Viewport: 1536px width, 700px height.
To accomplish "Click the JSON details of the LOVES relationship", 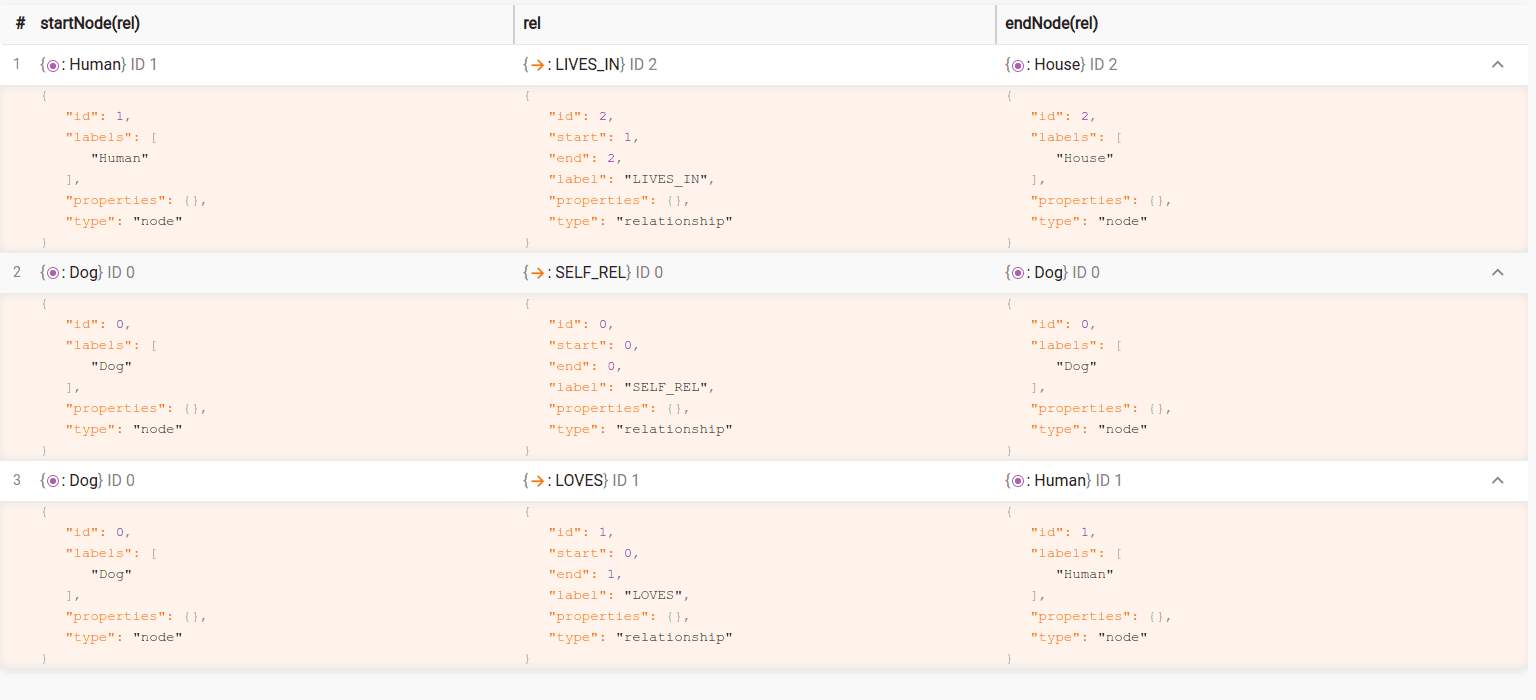I will (x=640, y=585).
